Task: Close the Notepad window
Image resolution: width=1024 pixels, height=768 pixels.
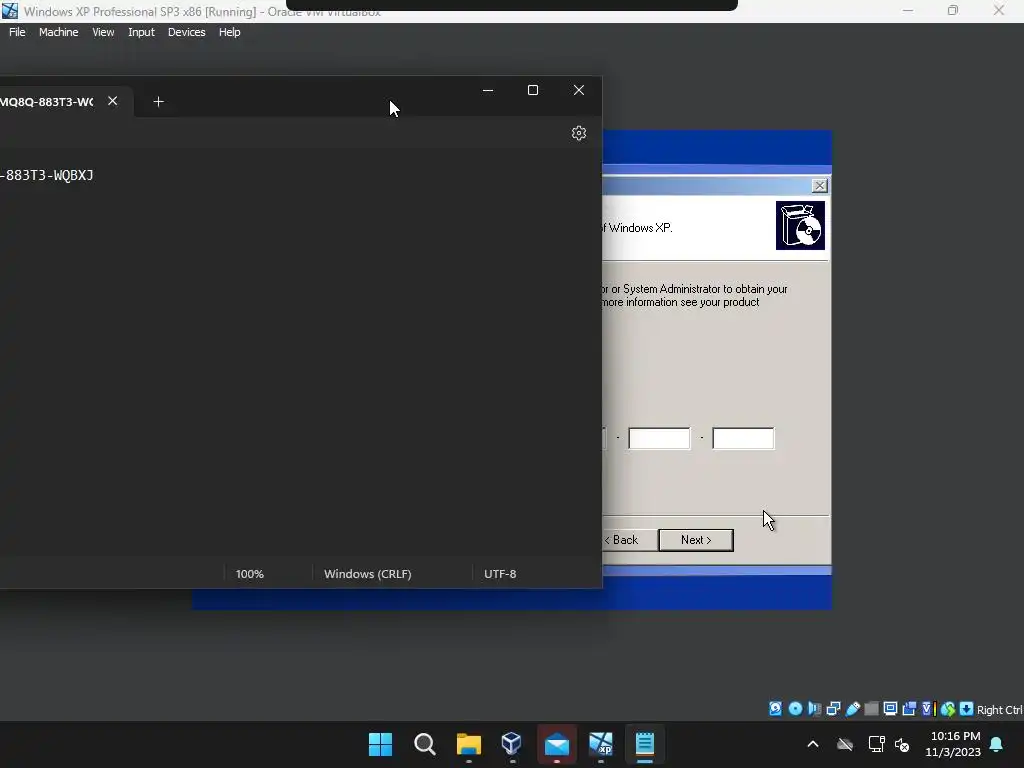Action: pos(579,90)
